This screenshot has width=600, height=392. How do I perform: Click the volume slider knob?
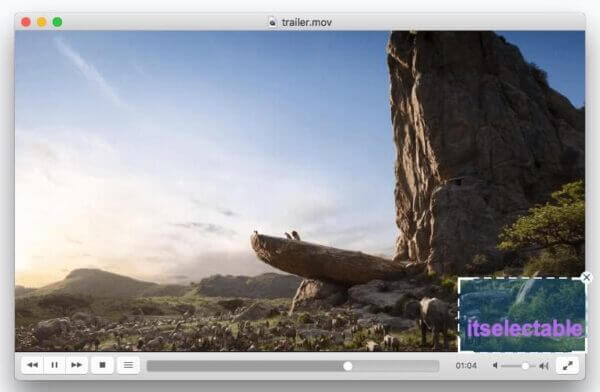coord(525,366)
